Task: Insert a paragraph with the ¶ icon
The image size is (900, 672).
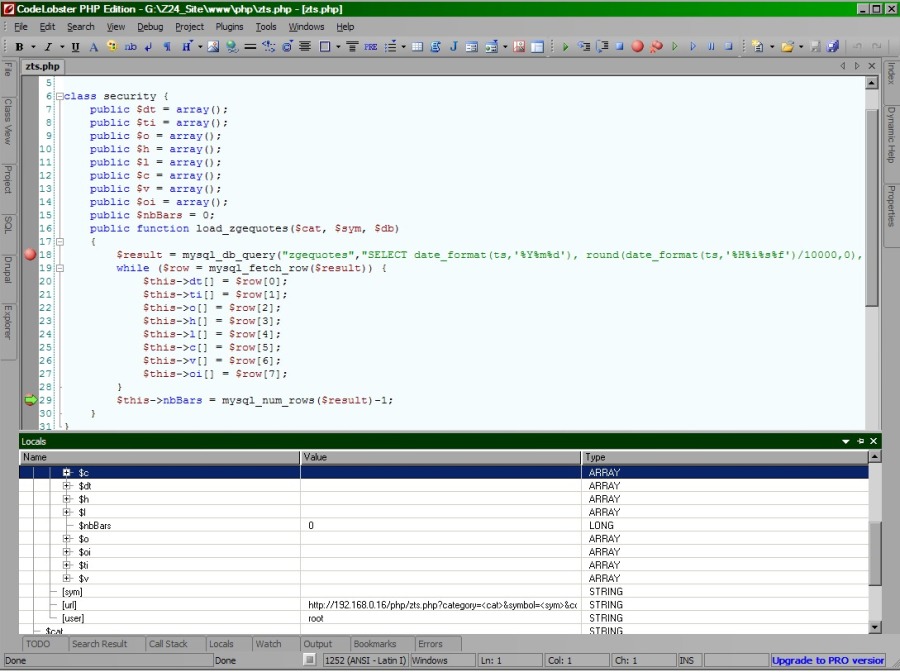Action: click(167, 47)
